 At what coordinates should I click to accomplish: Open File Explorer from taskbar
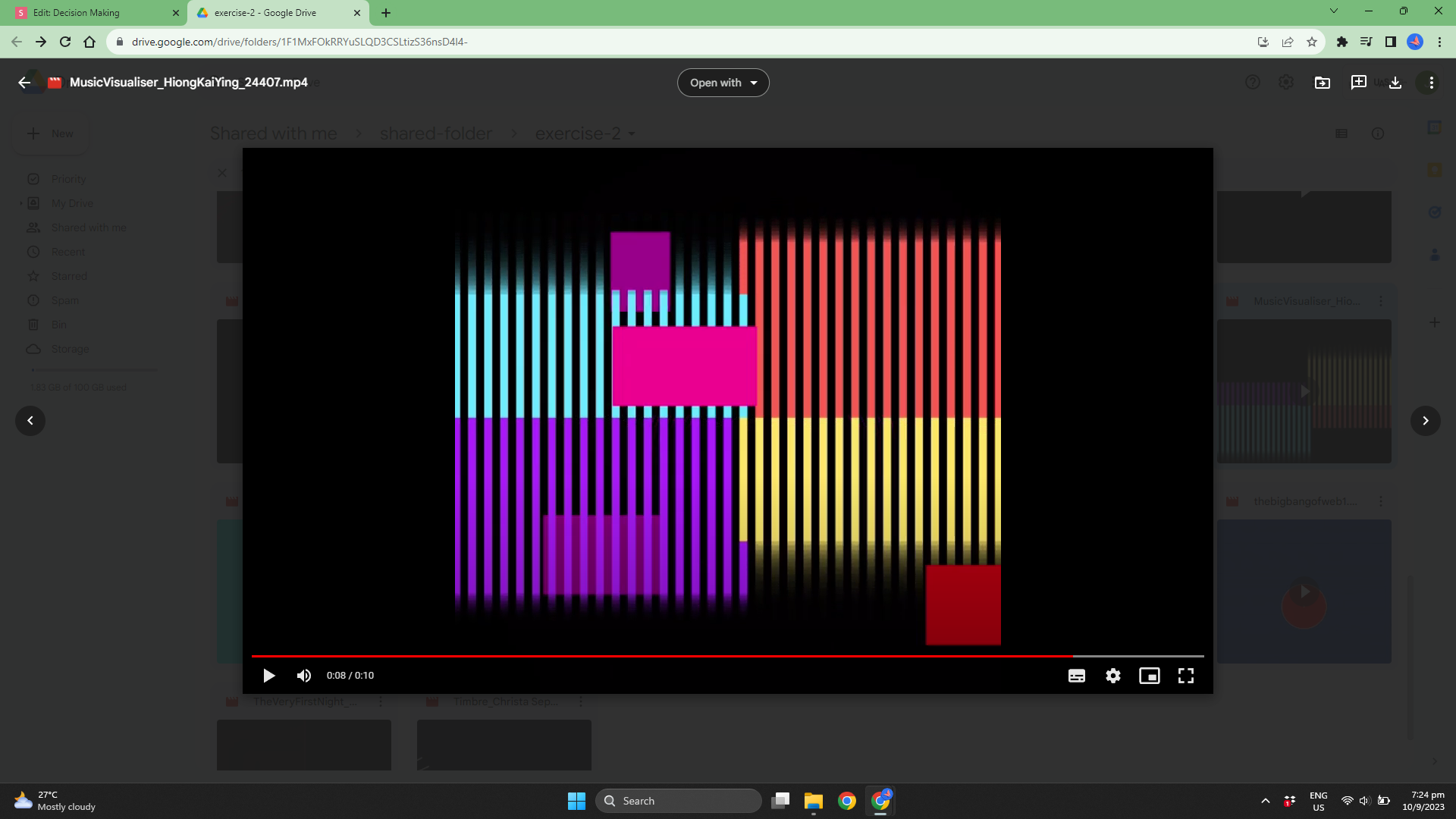click(813, 801)
